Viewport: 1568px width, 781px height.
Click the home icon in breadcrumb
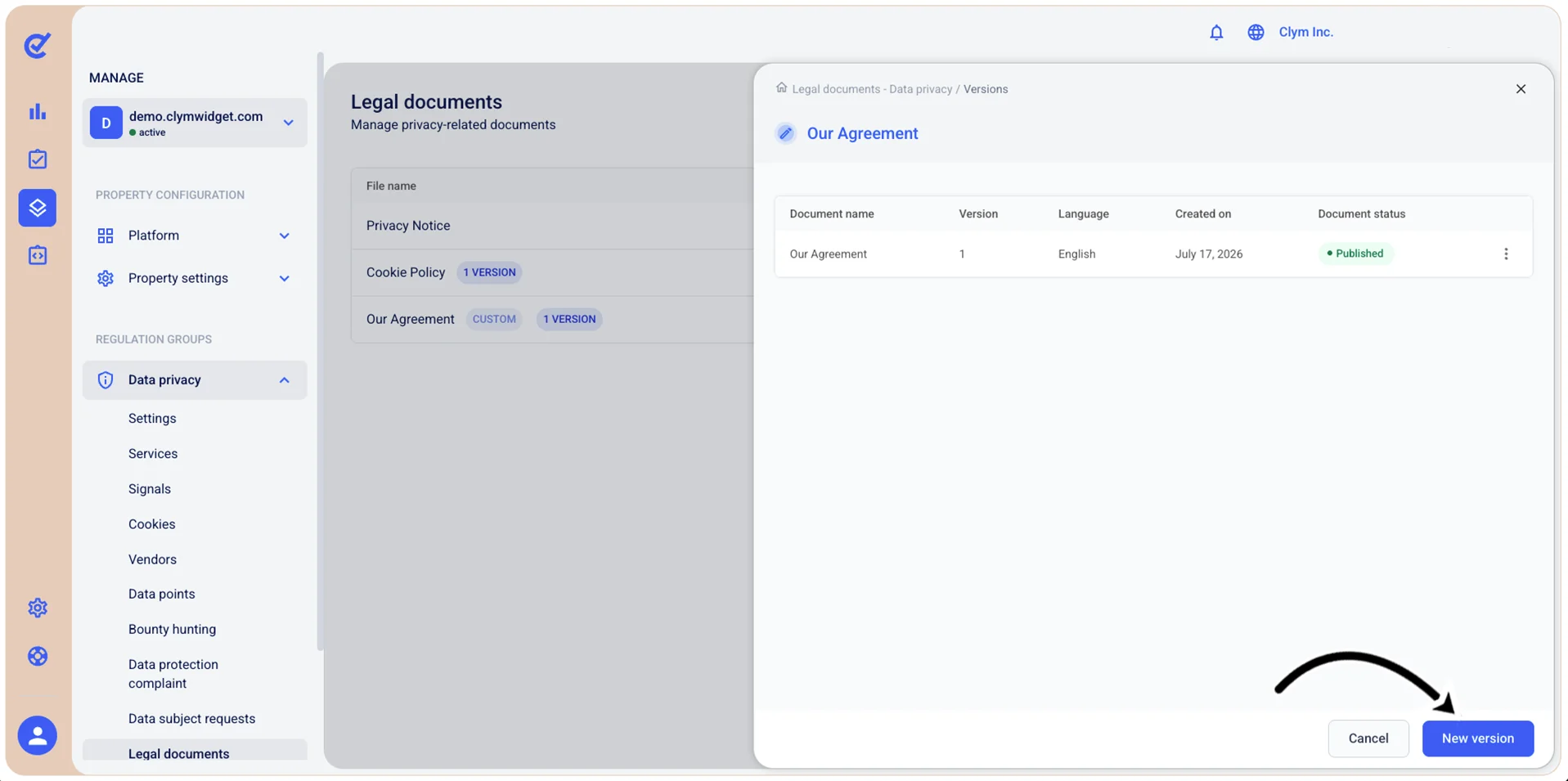(781, 88)
